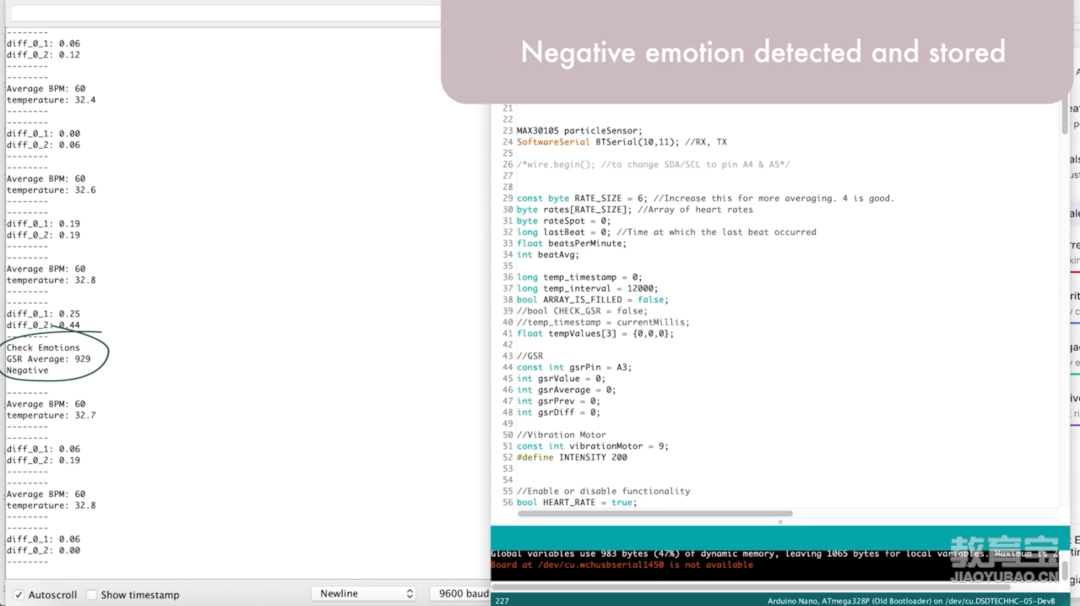Click the 'diff_0_1: 0.25' output line
The height and width of the screenshot is (606, 1080).
point(43,313)
